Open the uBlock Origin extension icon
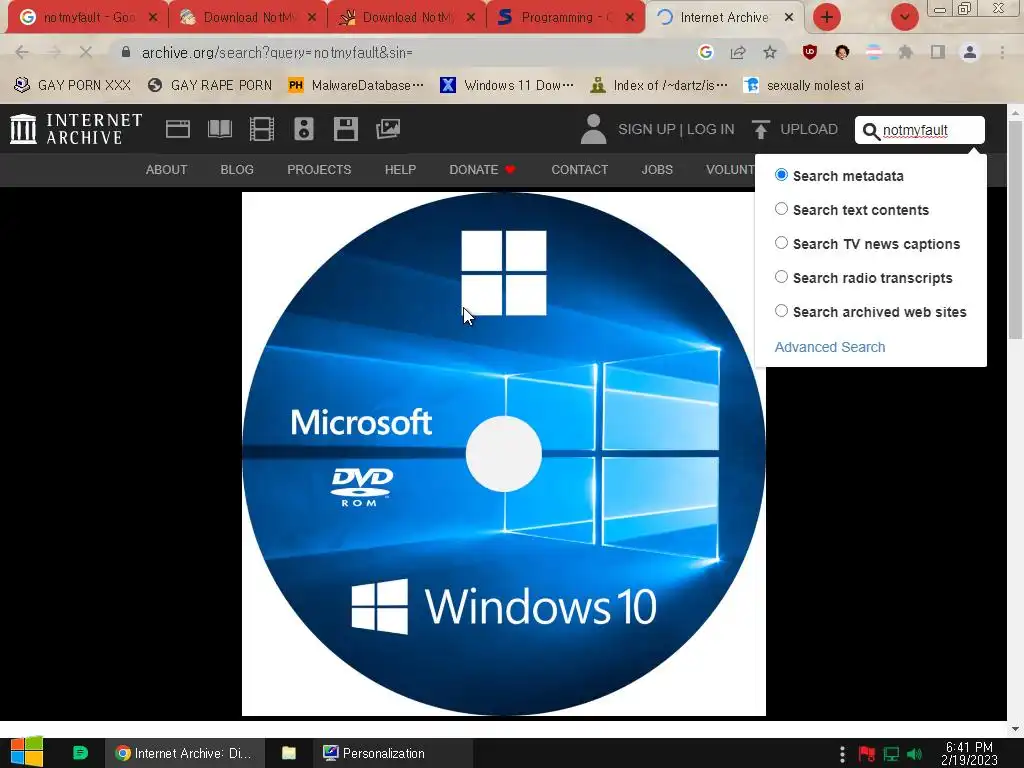The width and height of the screenshot is (1024, 768). [x=810, y=52]
